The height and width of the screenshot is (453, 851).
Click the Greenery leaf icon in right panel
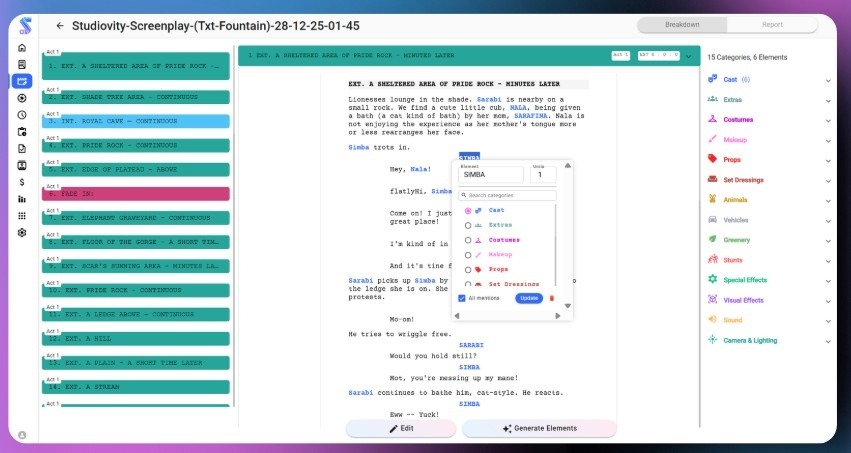pos(713,239)
